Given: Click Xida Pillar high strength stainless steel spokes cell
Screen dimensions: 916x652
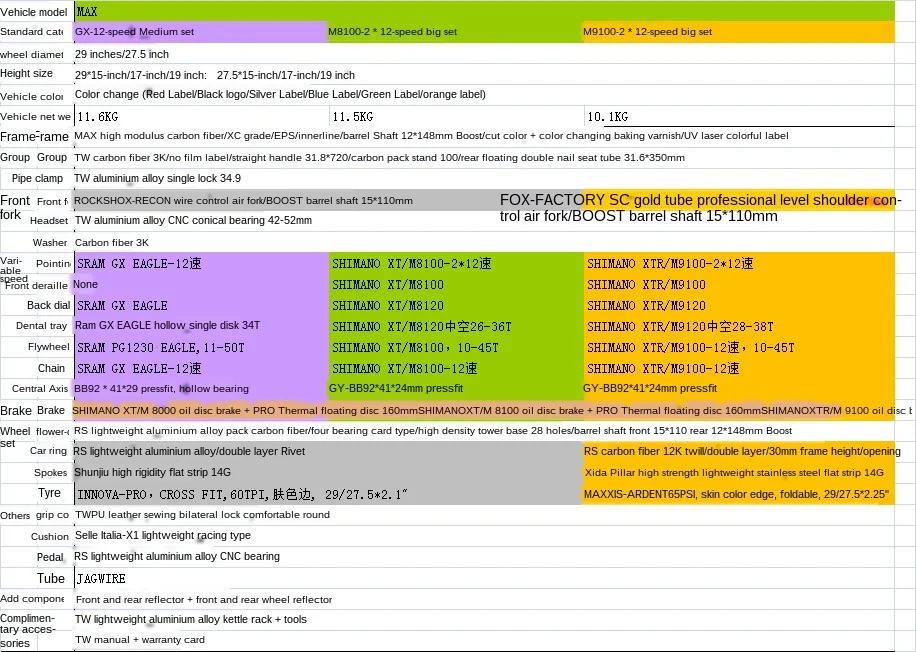Looking at the screenshot, I should (x=738, y=472).
